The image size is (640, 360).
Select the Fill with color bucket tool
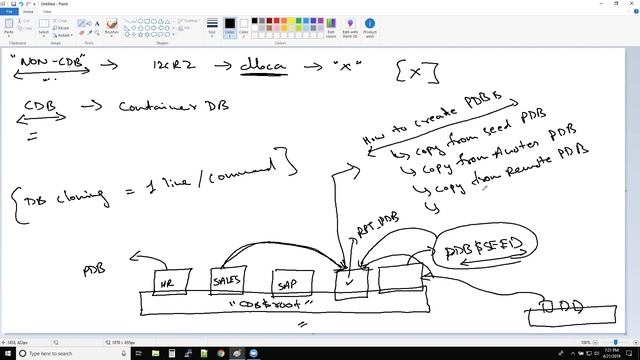[89, 24]
